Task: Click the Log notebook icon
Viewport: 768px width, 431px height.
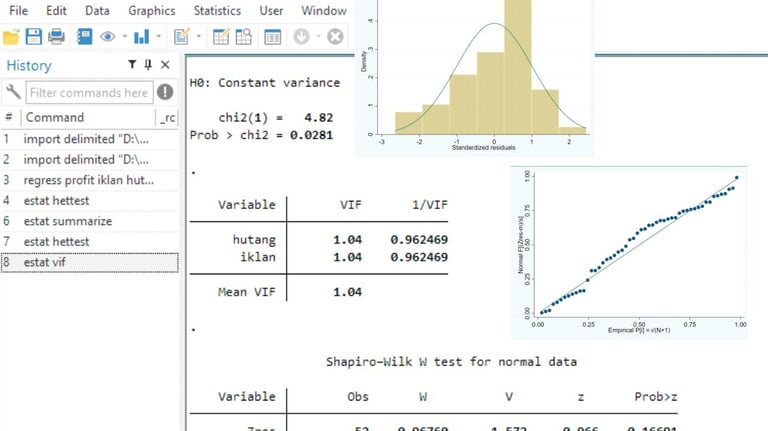Action: coord(84,37)
